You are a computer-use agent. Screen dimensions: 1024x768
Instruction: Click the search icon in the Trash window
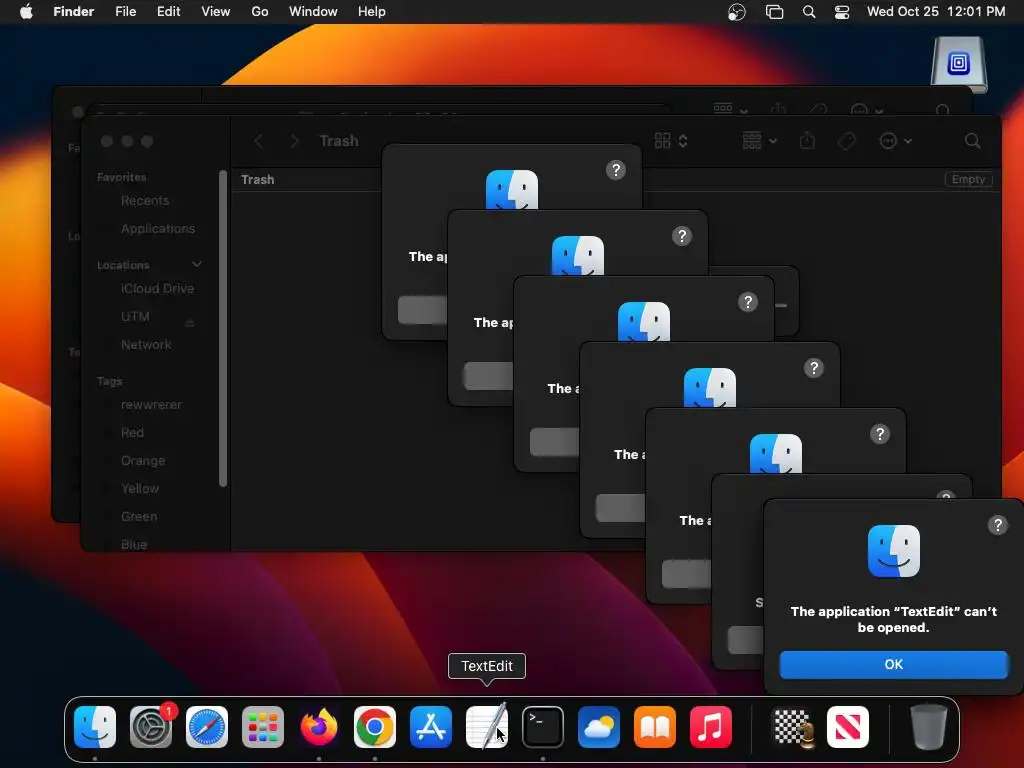(972, 141)
